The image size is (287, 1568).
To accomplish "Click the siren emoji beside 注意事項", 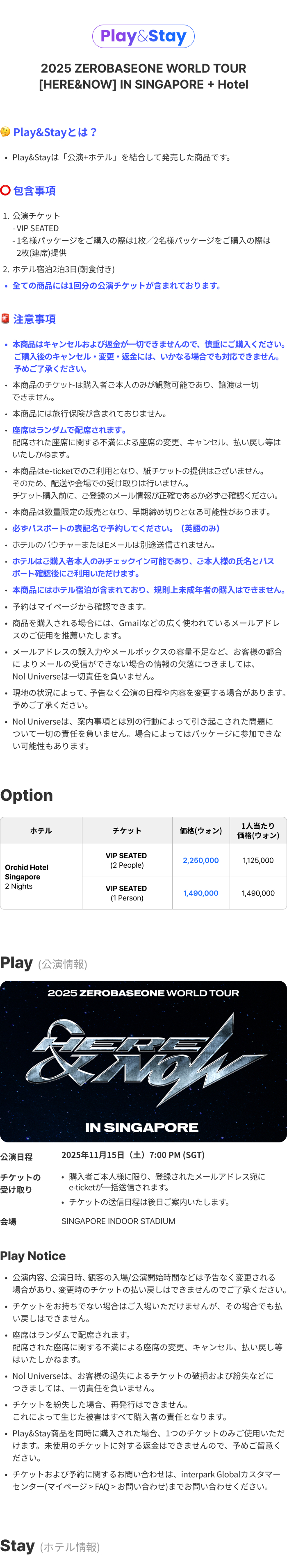I will pyautogui.click(x=5, y=318).
